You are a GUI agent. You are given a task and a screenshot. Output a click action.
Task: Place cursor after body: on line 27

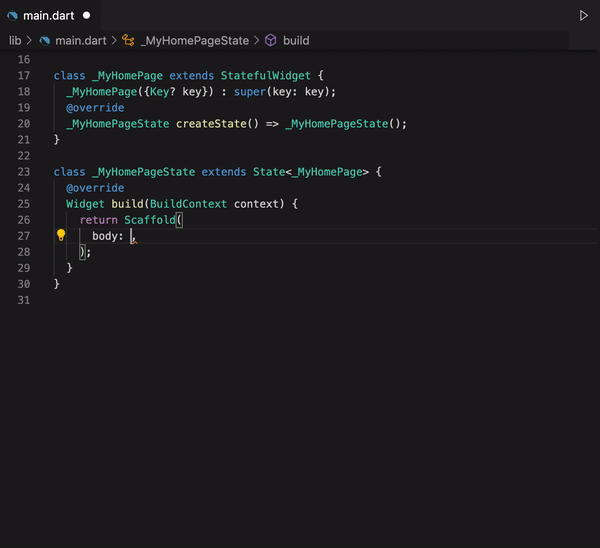click(x=131, y=236)
